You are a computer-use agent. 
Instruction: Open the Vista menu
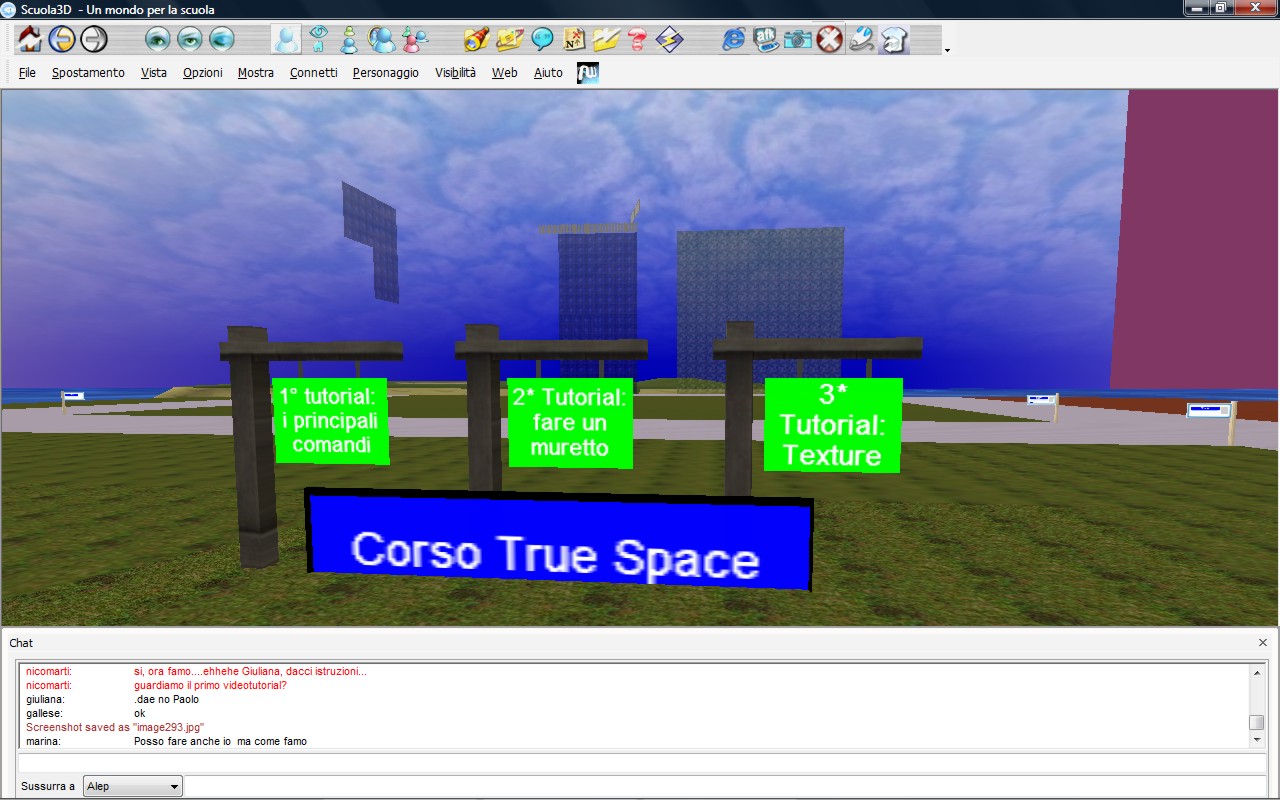154,73
